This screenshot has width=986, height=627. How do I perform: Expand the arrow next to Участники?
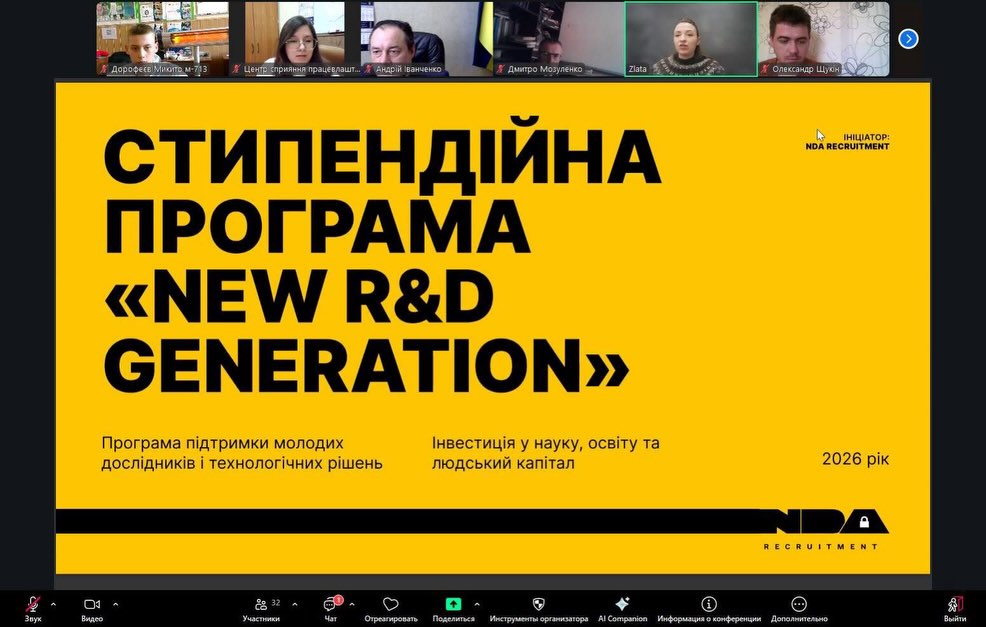click(294, 604)
